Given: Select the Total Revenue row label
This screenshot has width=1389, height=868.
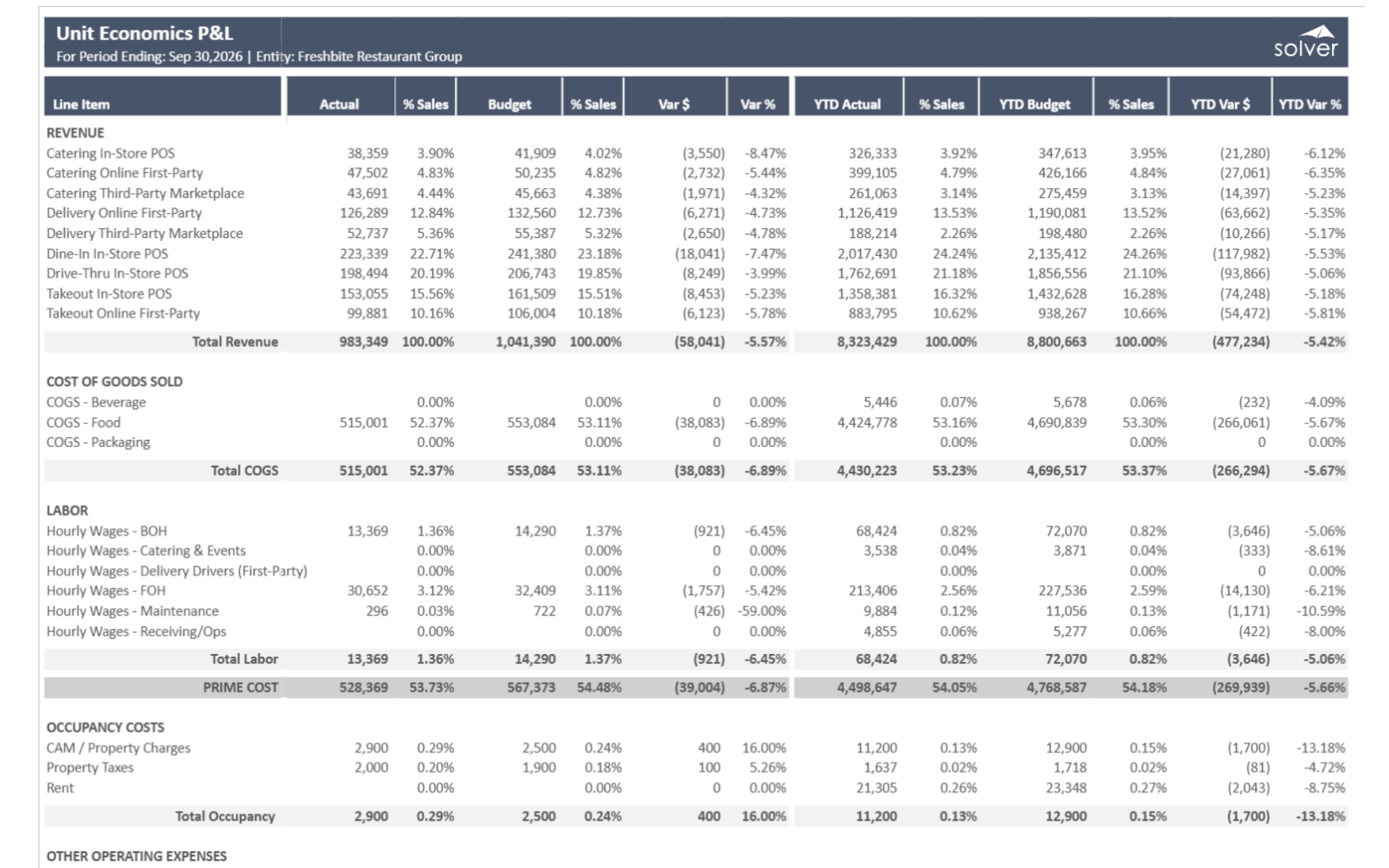Looking at the screenshot, I should 234,341.
